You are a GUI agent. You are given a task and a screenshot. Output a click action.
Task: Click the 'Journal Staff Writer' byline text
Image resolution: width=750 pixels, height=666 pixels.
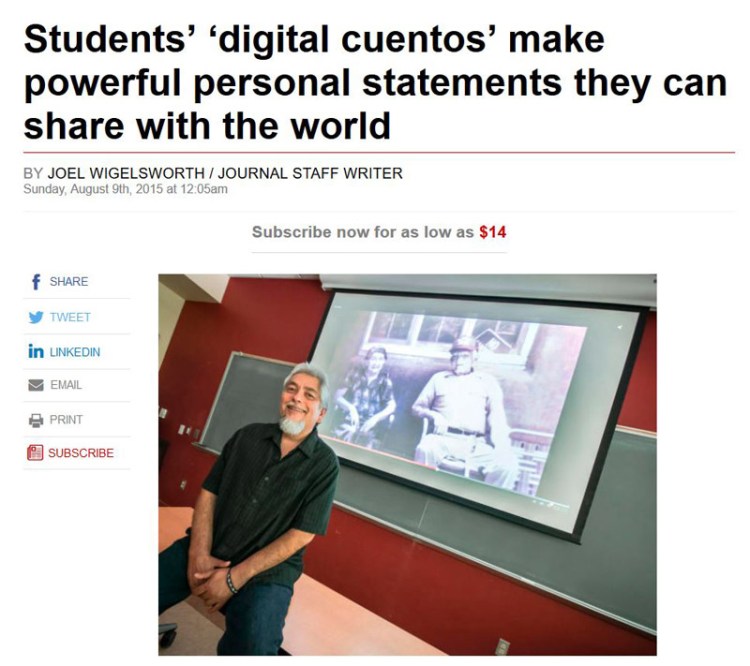click(310, 173)
